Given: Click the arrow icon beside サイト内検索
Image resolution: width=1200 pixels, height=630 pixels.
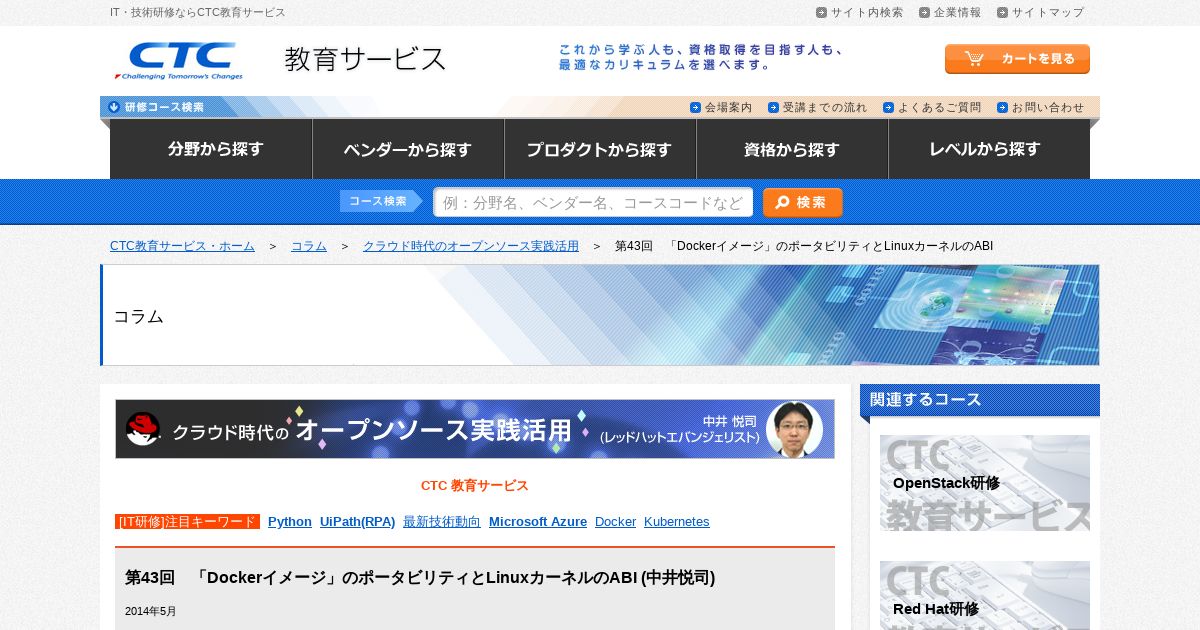Looking at the screenshot, I should click(x=821, y=12).
